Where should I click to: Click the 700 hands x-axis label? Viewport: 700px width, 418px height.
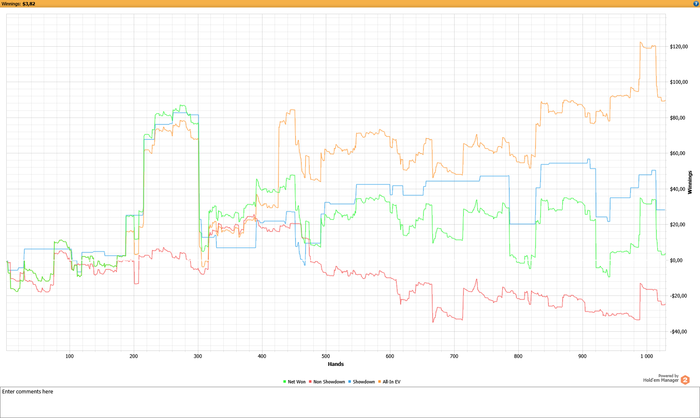(x=454, y=356)
